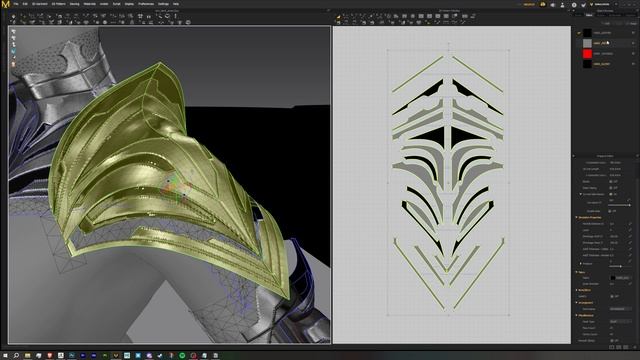Click the Simulate icon in 3D toolbar
The height and width of the screenshot is (360, 640).
point(13,17)
